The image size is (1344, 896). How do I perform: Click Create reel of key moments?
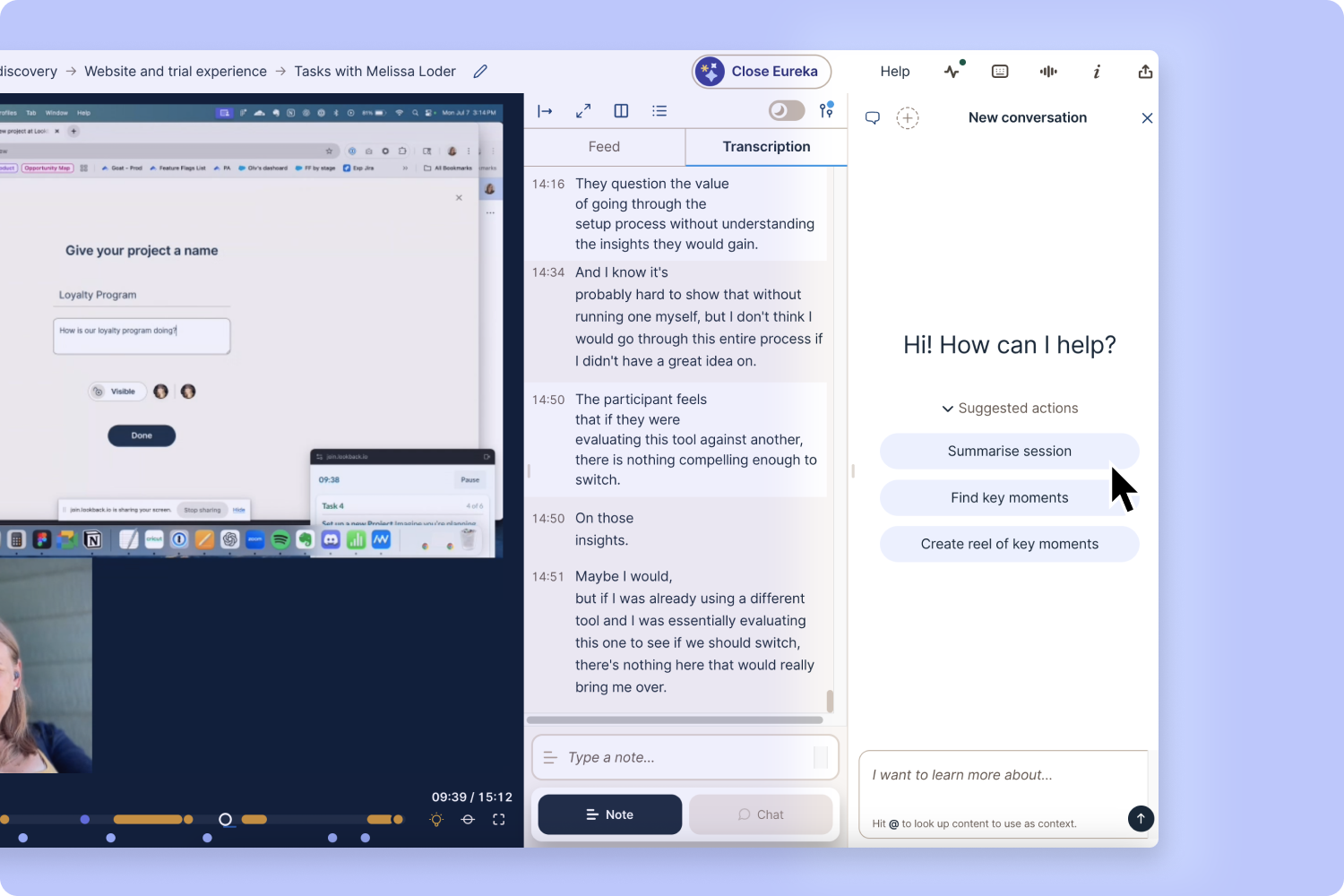[1009, 544]
